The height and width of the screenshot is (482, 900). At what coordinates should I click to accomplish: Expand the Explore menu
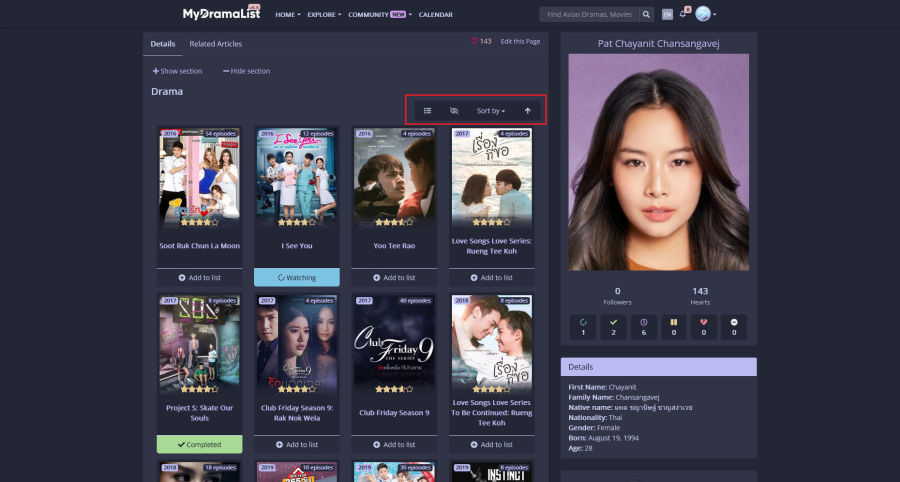(324, 15)
